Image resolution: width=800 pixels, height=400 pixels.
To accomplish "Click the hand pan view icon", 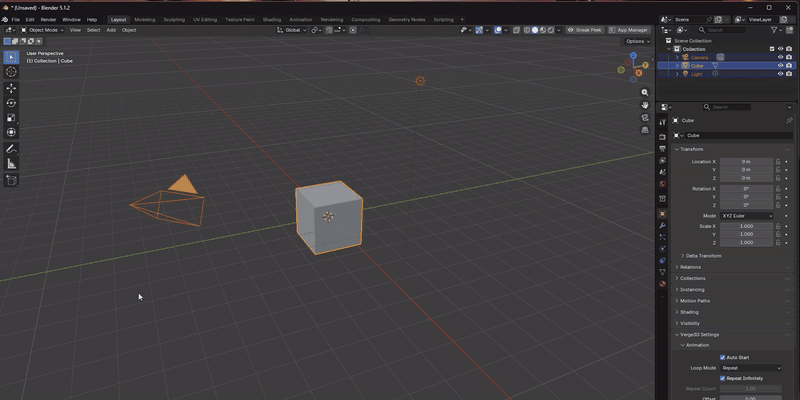I will pyautogui.click(x=645, y=105).
